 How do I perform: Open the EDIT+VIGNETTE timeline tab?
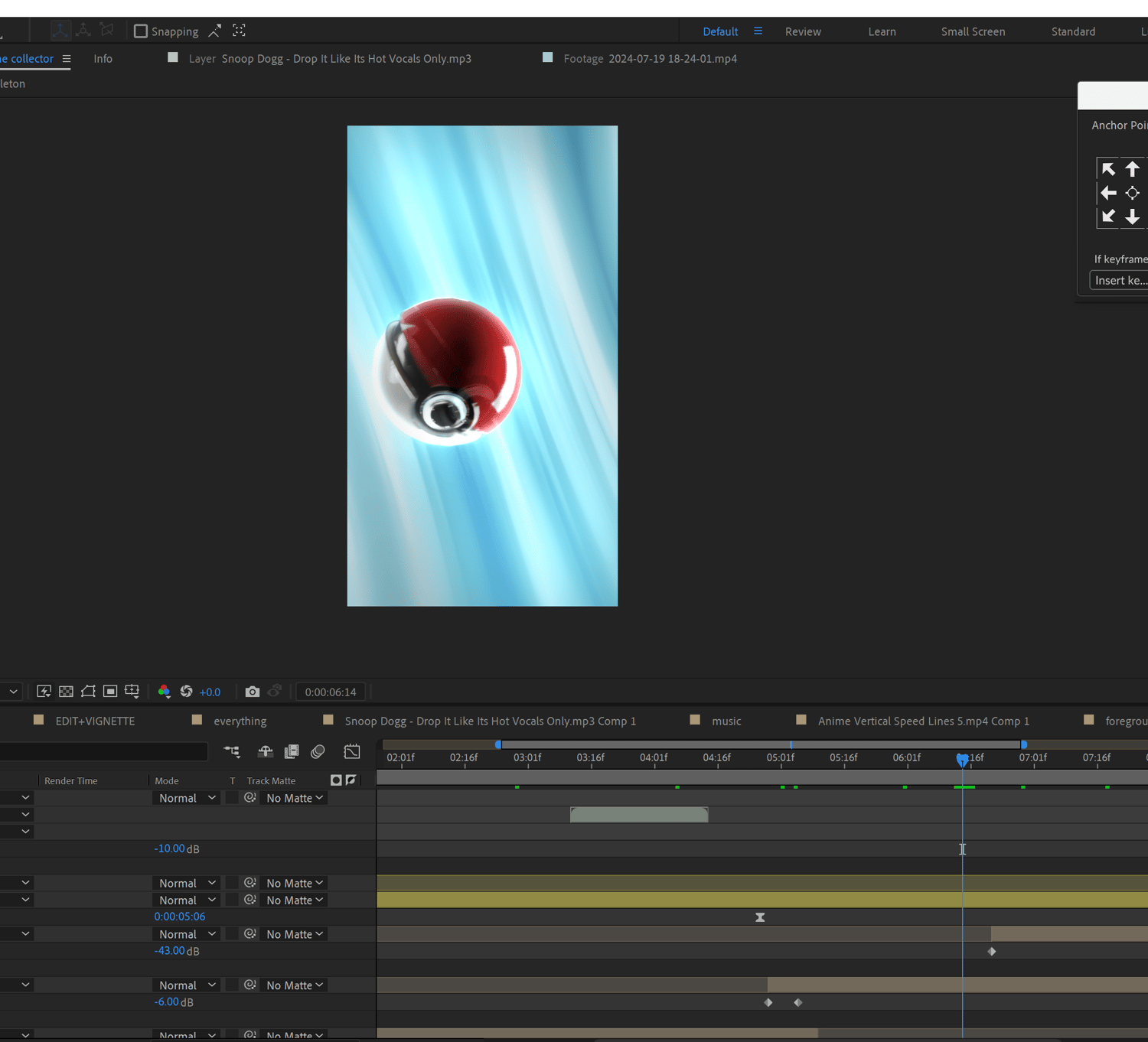[95, 721]
